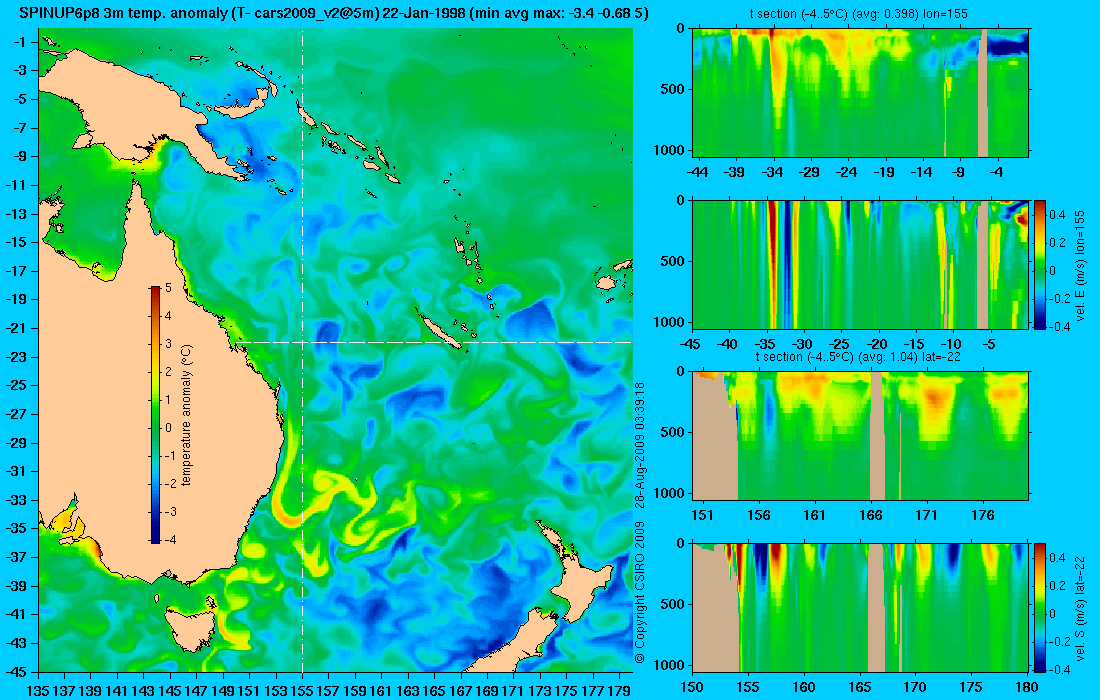Select the 'vel. E (m/s) lon=155' label

1080,265
